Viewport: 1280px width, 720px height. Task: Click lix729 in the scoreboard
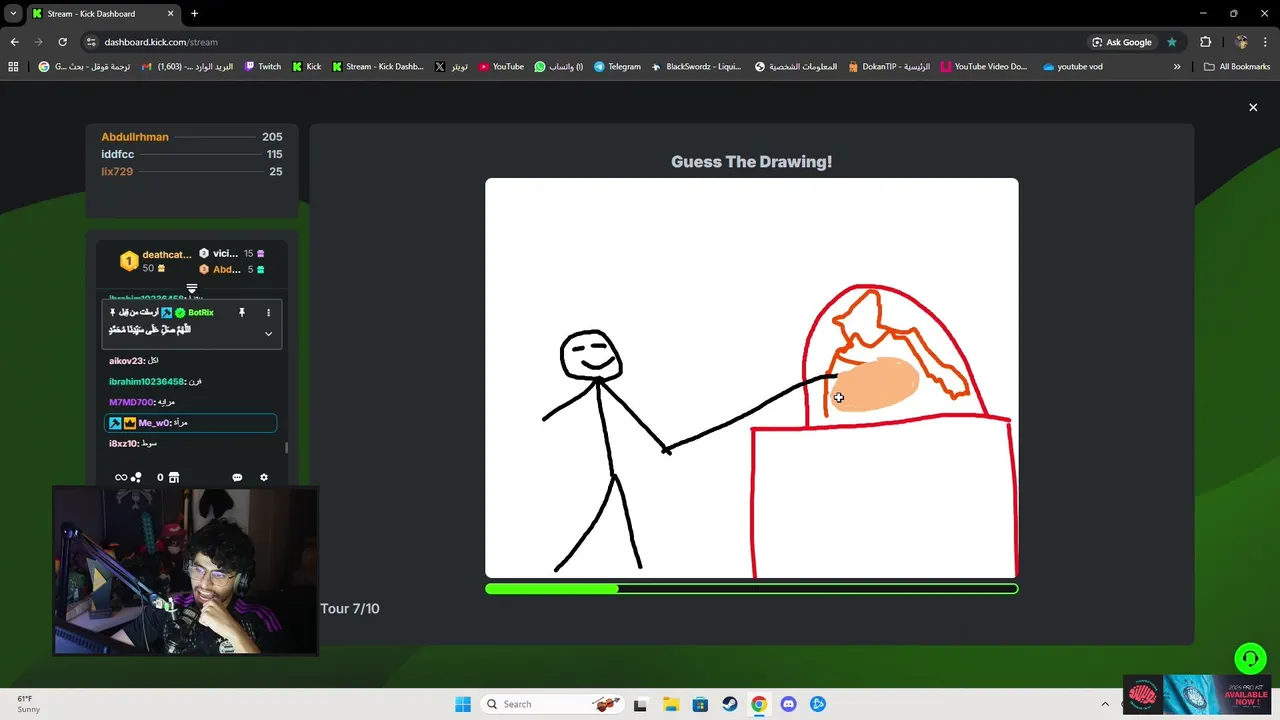tap(117, 171)
